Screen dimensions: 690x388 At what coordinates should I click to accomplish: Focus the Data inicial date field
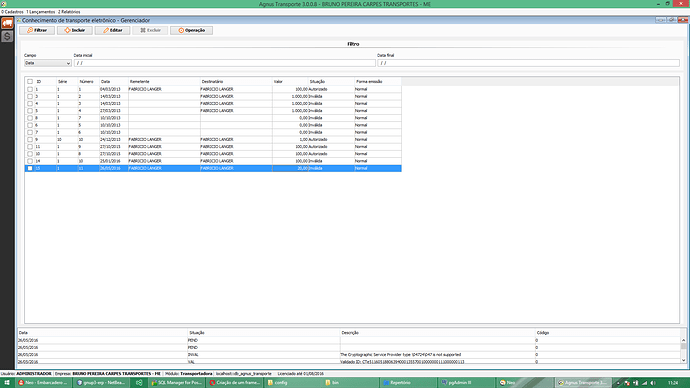point(224,63)
